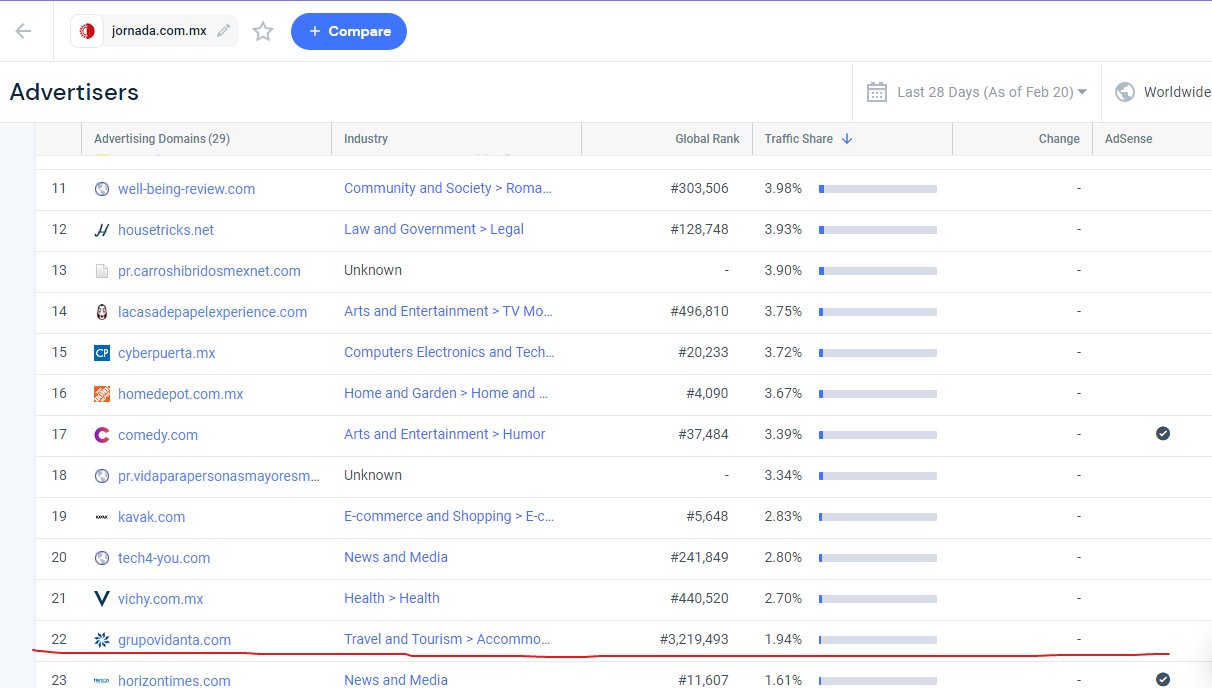Click E-commerce and Shopping industry link

click(x=449, y=516)
